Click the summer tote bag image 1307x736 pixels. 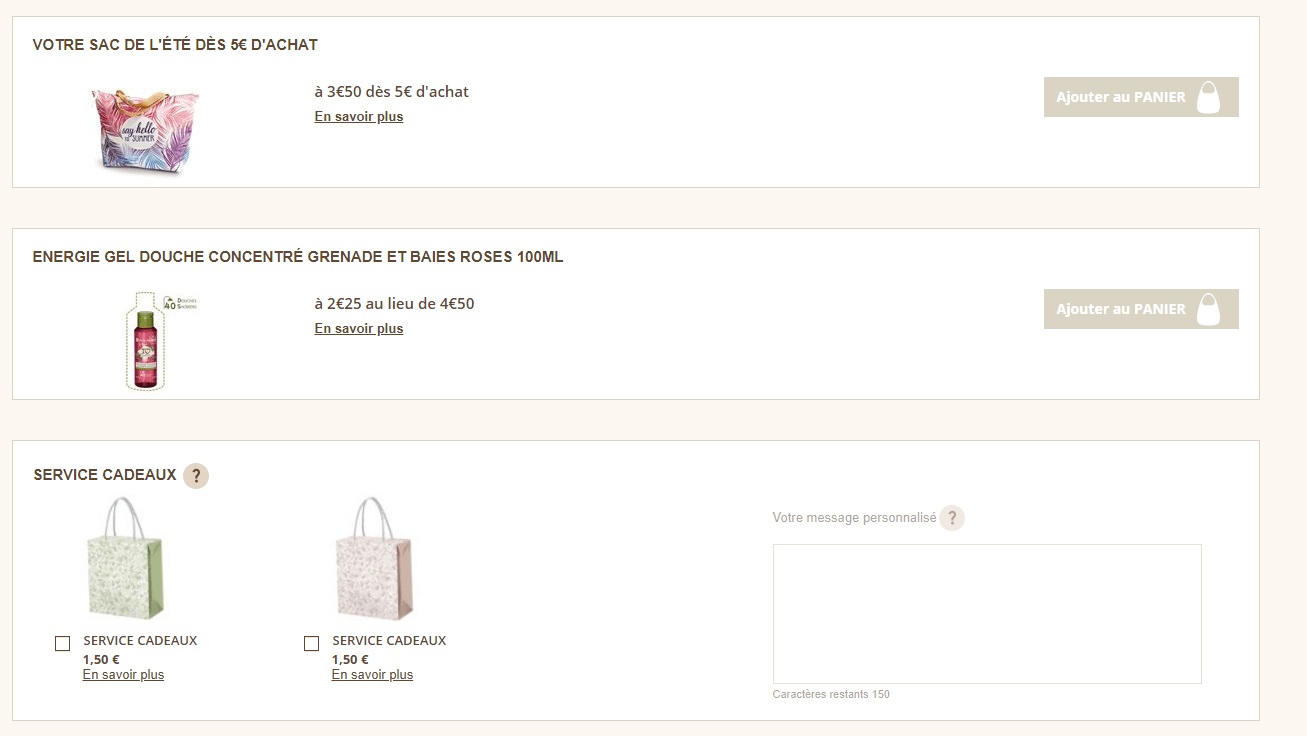click(x=146, y=129)
